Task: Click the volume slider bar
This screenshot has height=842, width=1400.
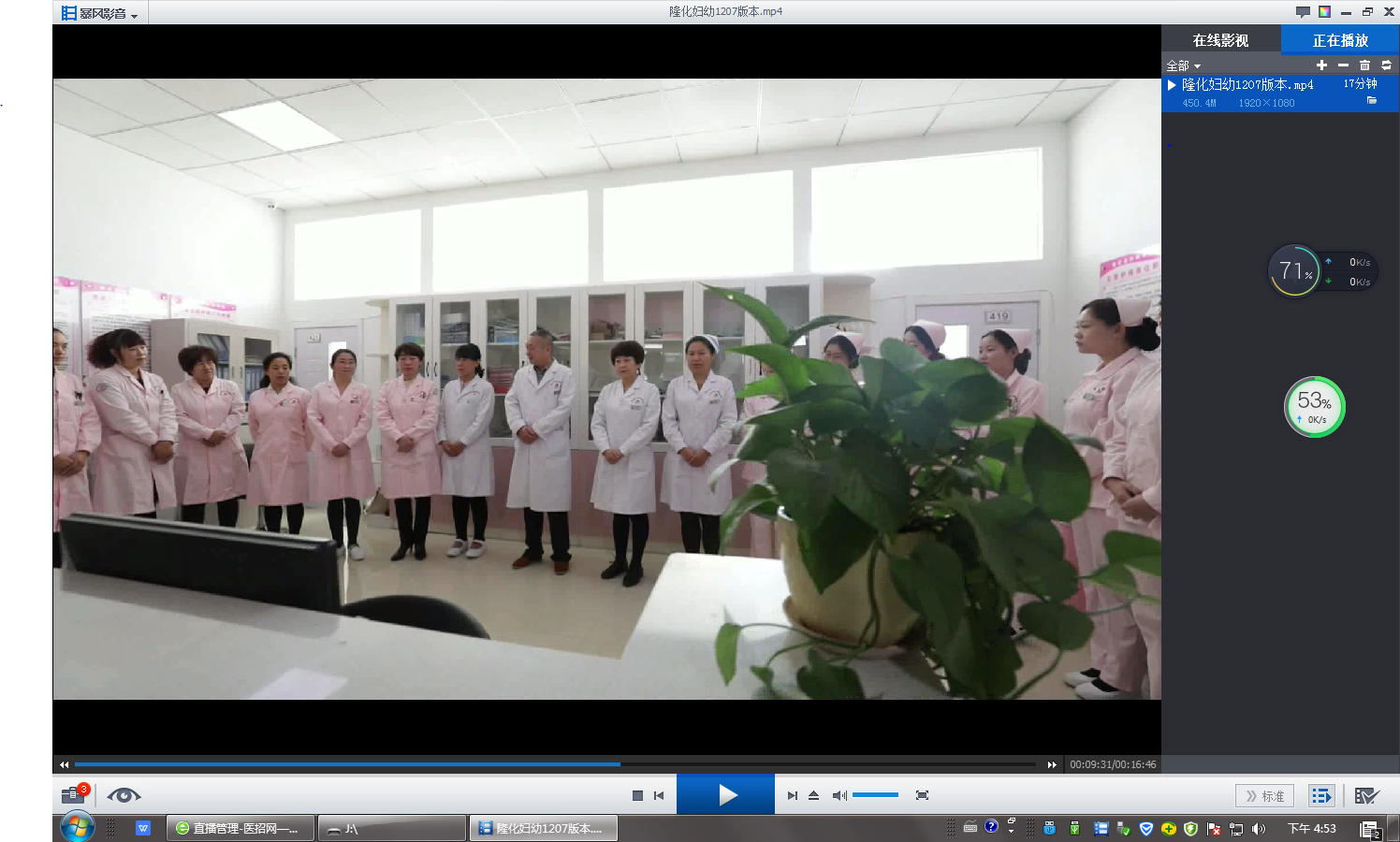Action: click(x=875, y=795)
